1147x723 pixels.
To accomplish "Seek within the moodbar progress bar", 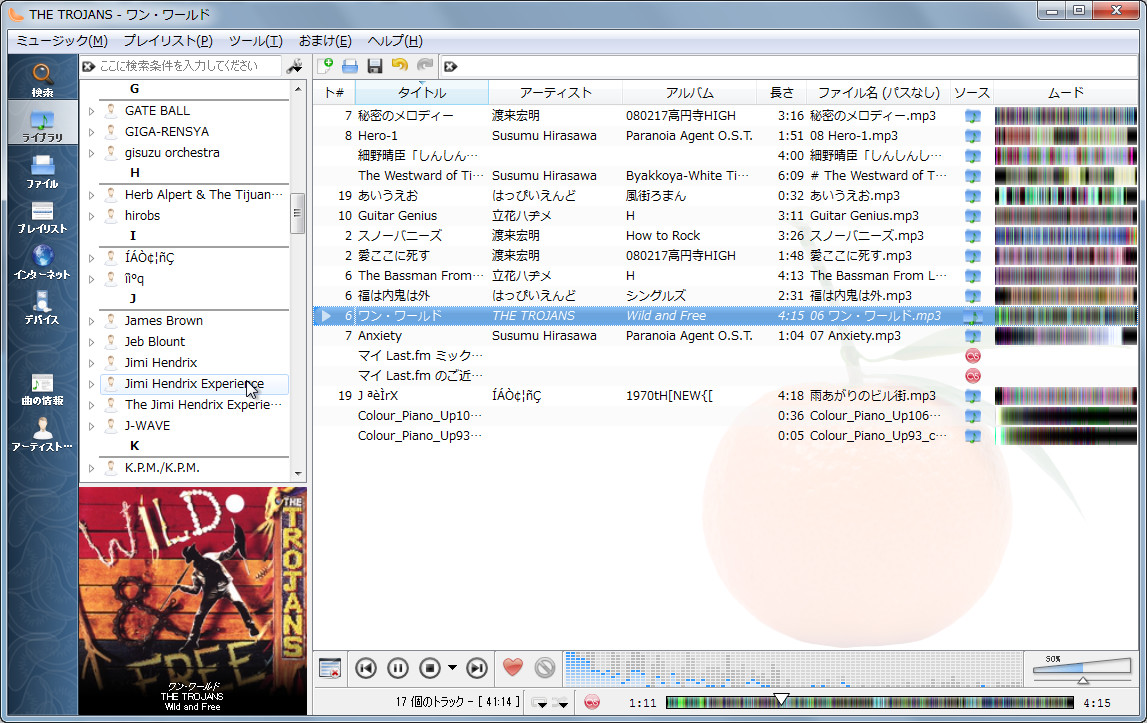I will [x=870, y=703].
